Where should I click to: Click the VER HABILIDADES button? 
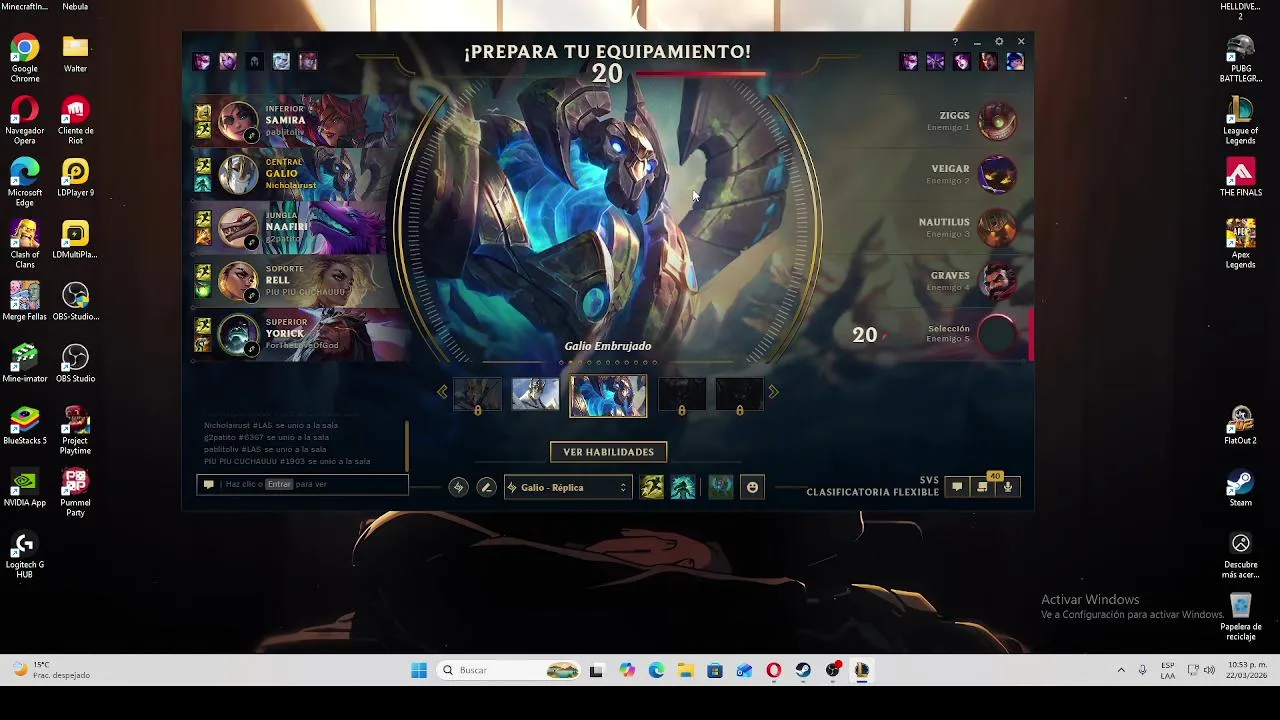[608, 452]
